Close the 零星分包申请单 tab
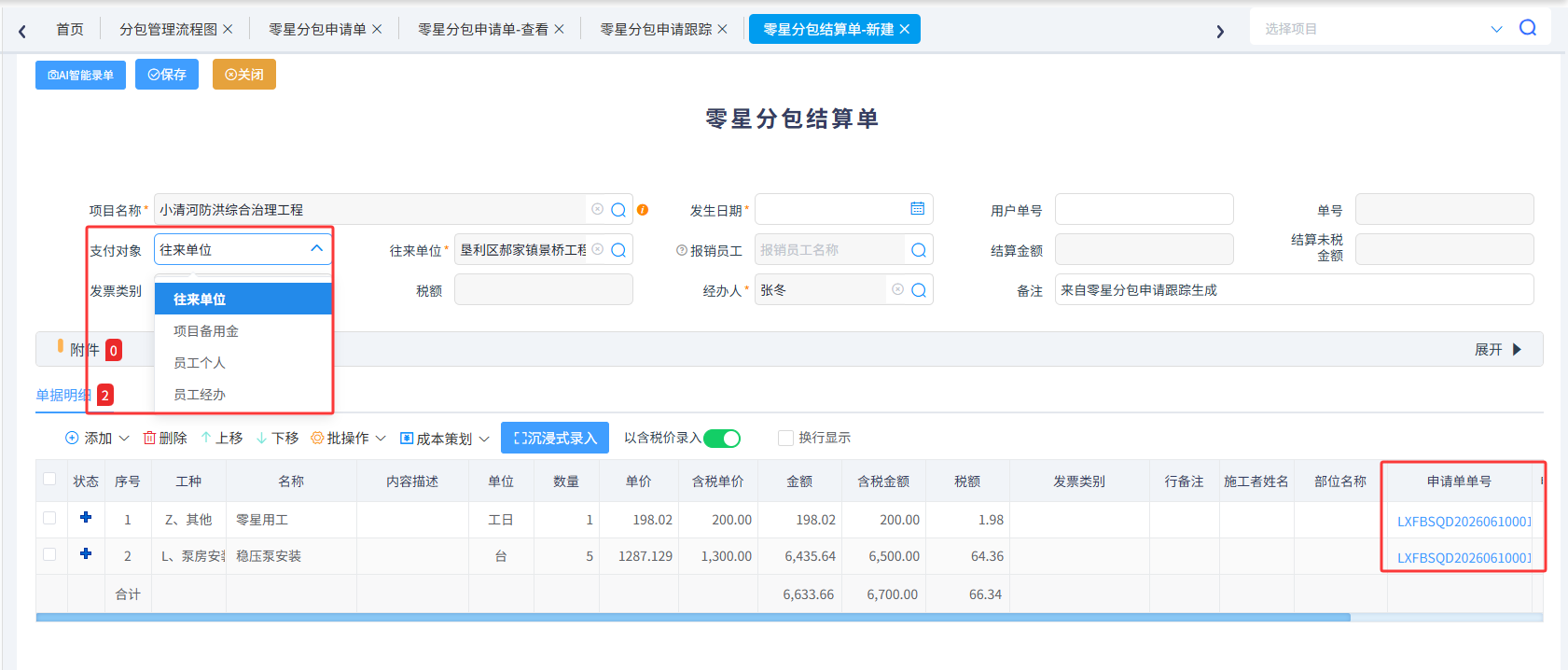This screenshot has height=670, width=1568. [377, 29]
